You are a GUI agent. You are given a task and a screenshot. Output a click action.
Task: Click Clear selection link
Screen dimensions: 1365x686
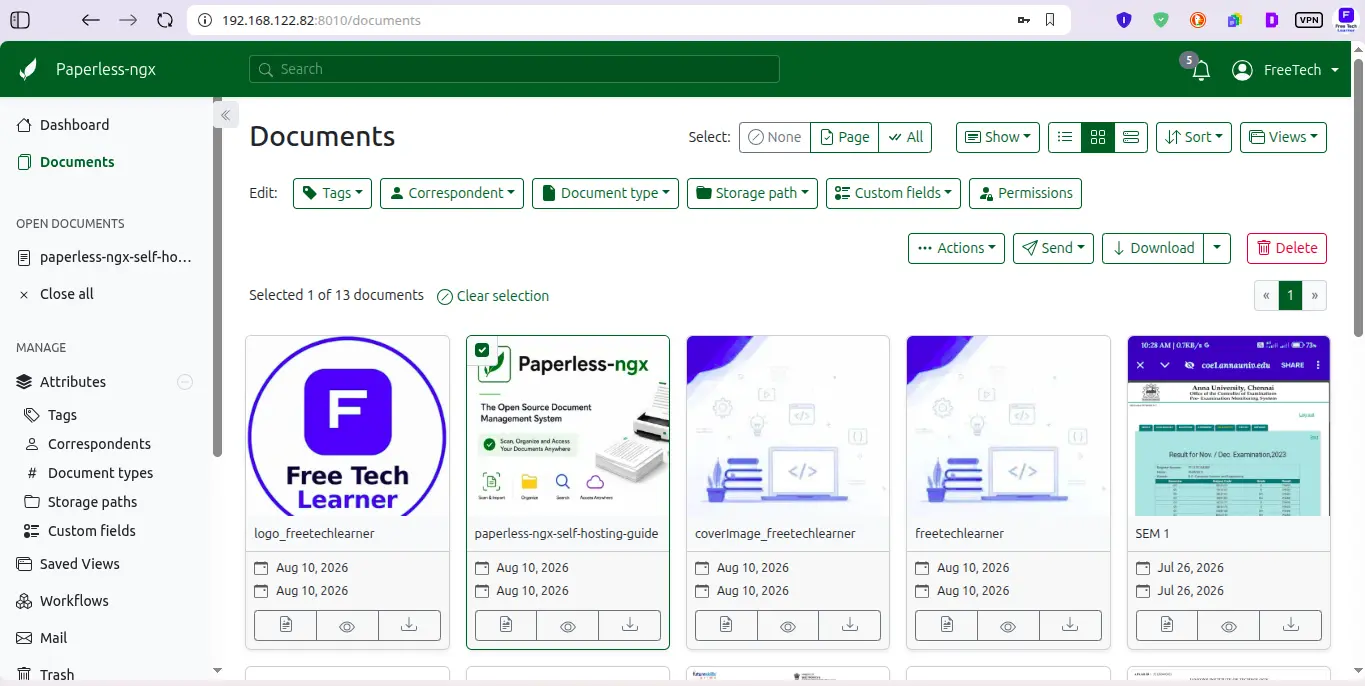(494, 296)
